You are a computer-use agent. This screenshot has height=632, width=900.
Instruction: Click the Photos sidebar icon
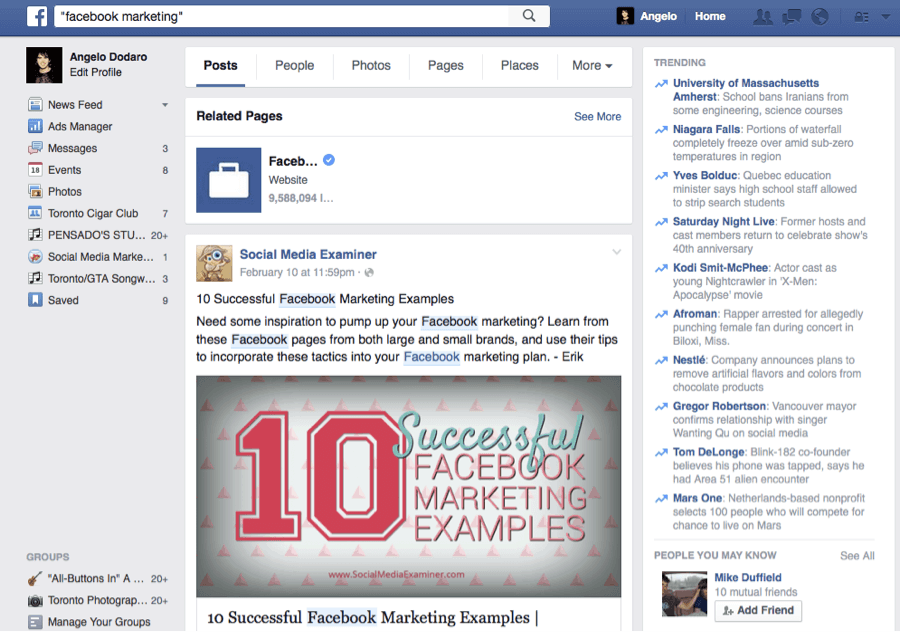[36, 192]
